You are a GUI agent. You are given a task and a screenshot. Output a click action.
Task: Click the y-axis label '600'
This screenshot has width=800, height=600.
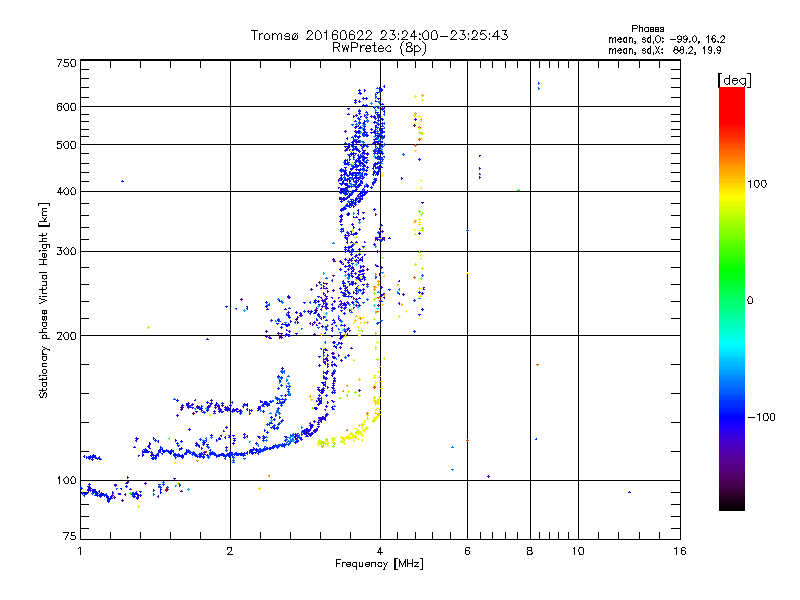point(66,107)
